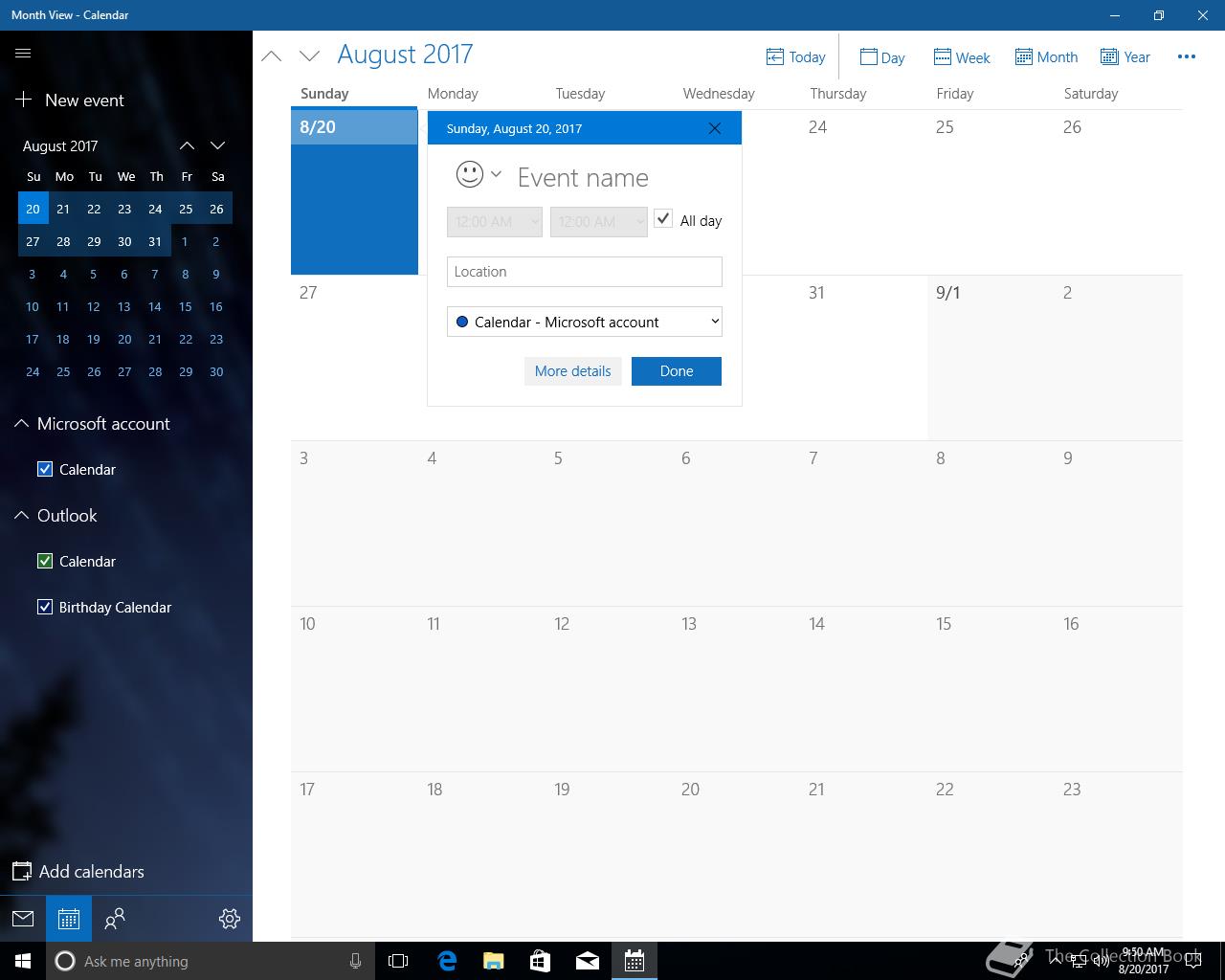Switch to Month view
This screenshot has width=1225, height=980.
click(1046, 57)
